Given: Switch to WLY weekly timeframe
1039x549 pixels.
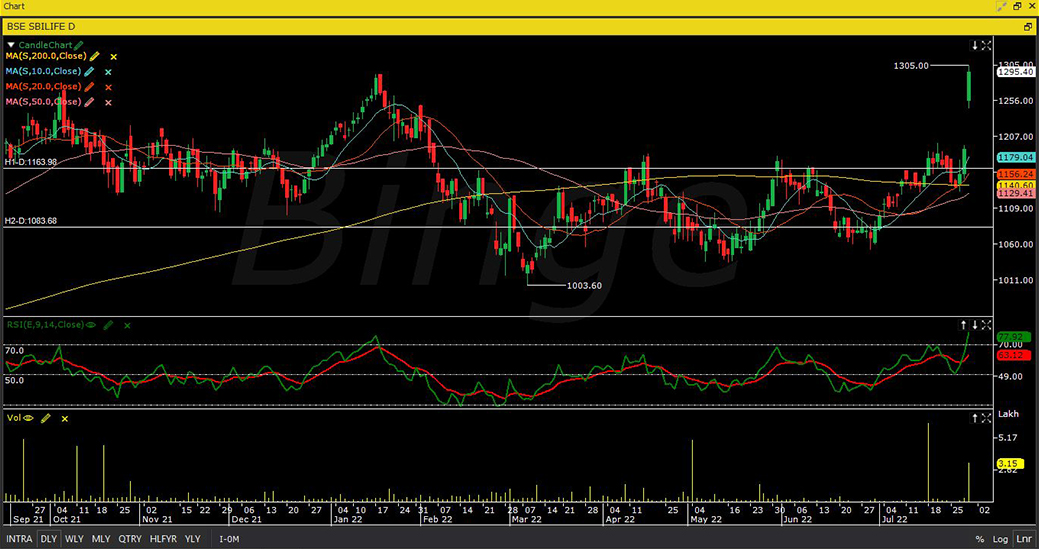Looking at the screenshot, I should (74, 539).
